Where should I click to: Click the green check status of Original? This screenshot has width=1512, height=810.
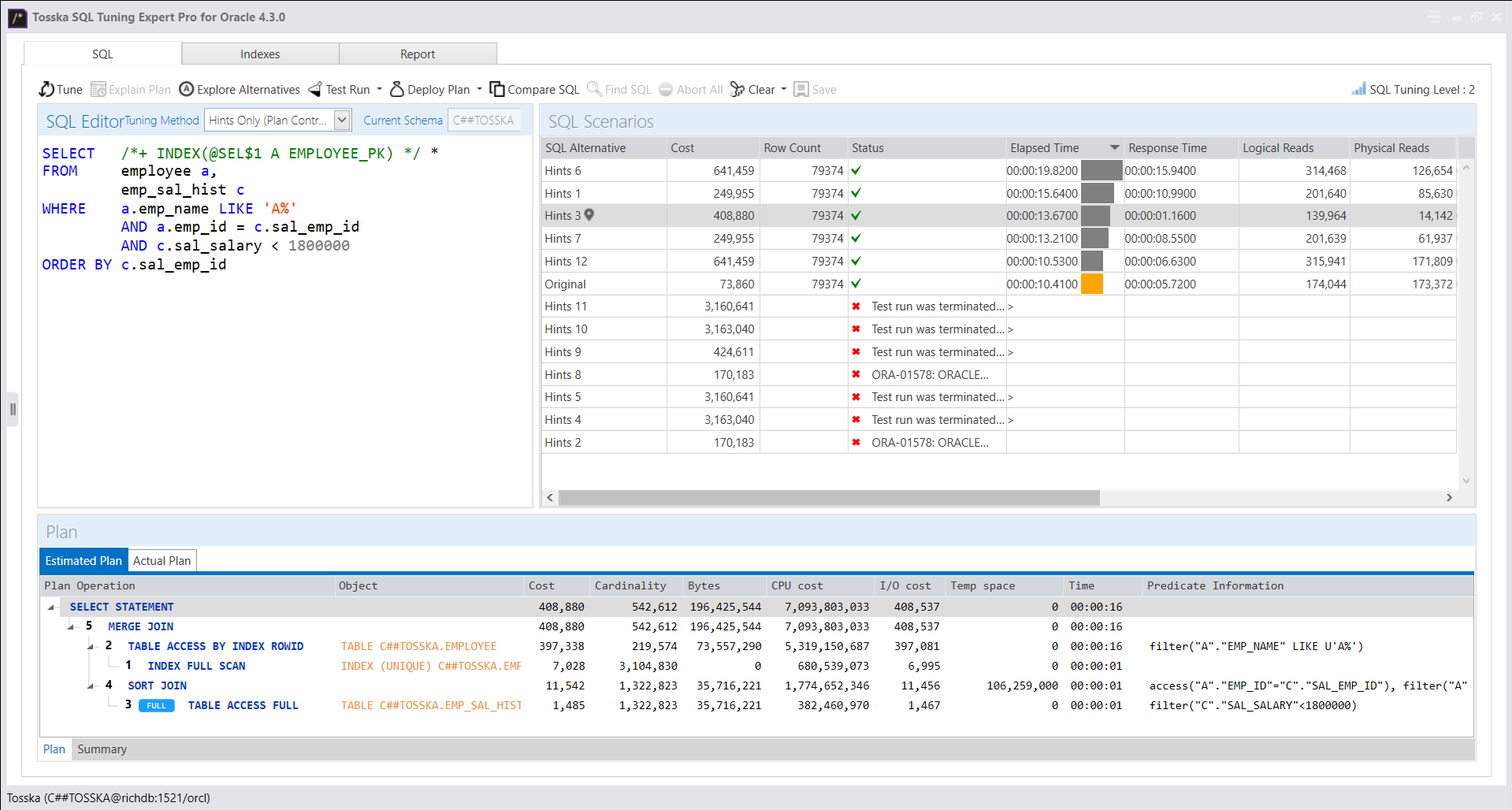click(x=856, y=284)
